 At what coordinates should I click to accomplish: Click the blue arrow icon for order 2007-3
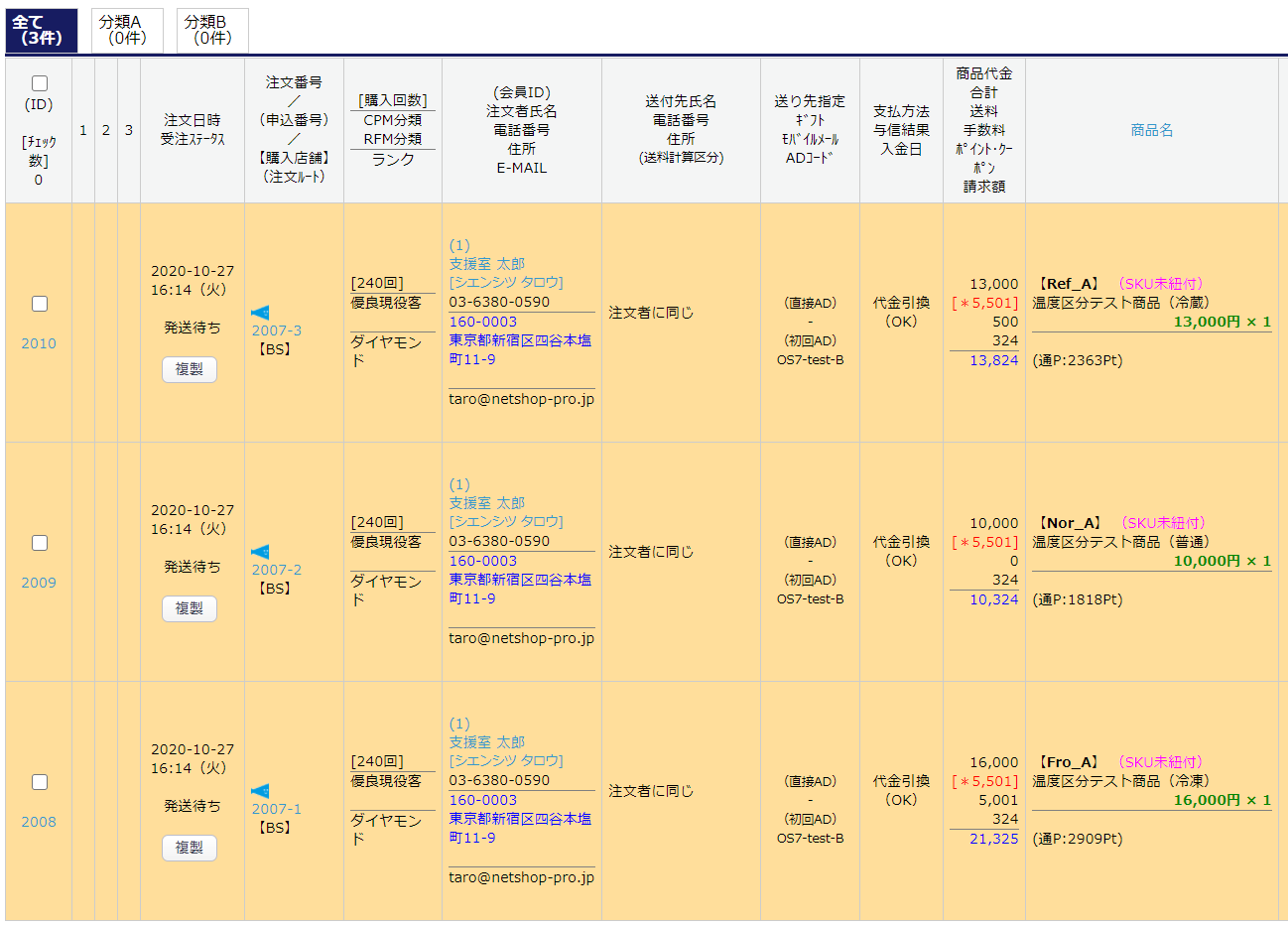click(x=260, y=313)
